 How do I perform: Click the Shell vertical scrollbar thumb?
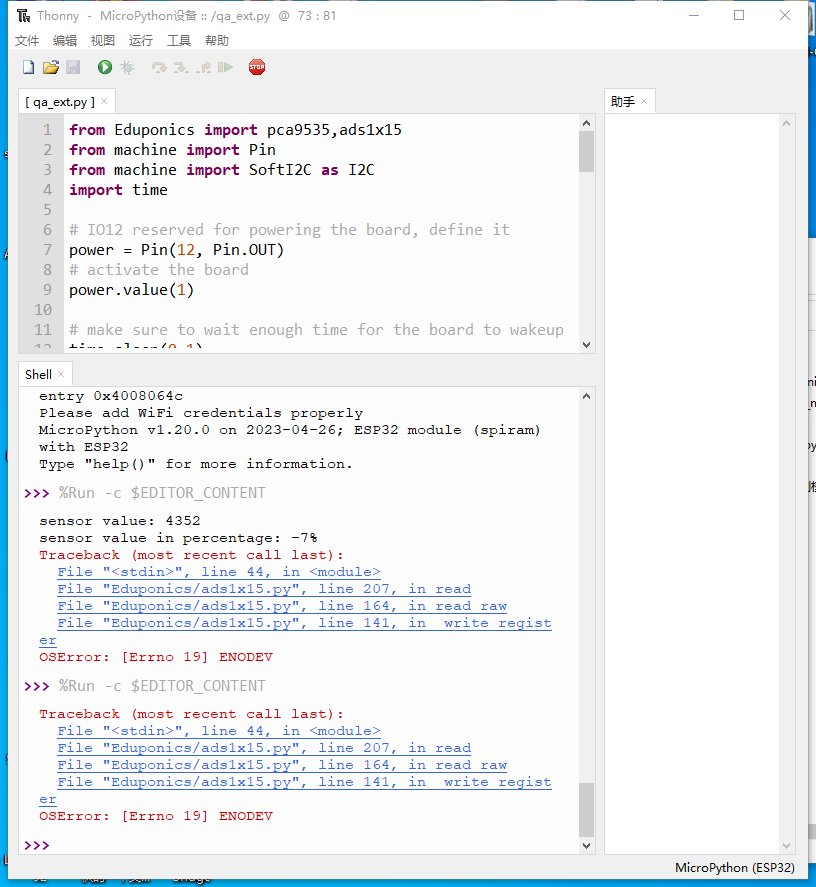pos(586,810)
